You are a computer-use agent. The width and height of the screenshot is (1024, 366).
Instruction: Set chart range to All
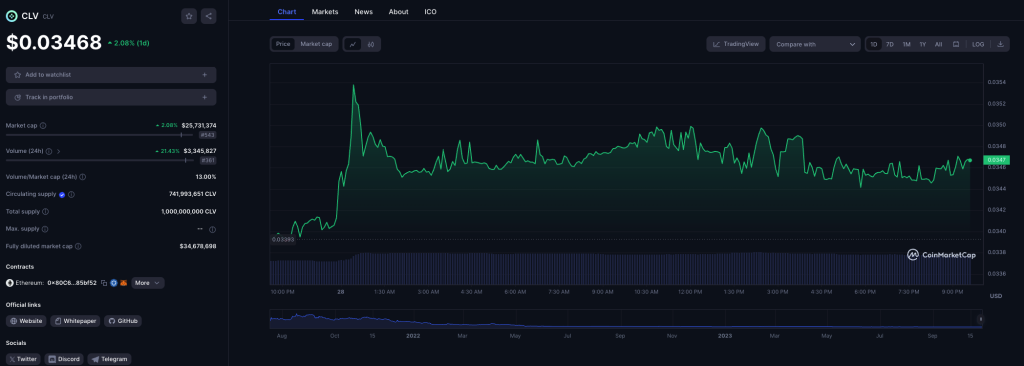pos(938,44)
